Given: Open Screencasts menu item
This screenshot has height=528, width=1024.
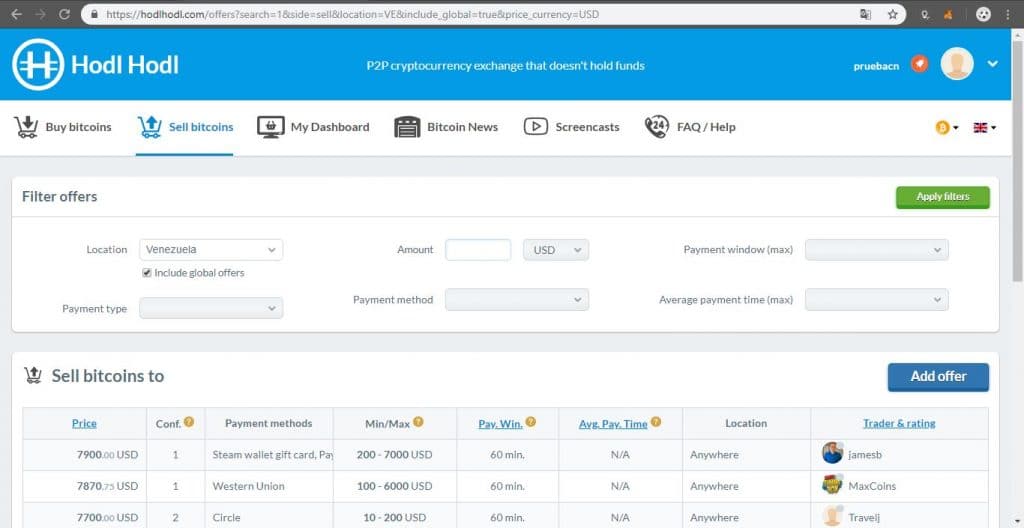Looking at the screenshot, I should point(571,127).
